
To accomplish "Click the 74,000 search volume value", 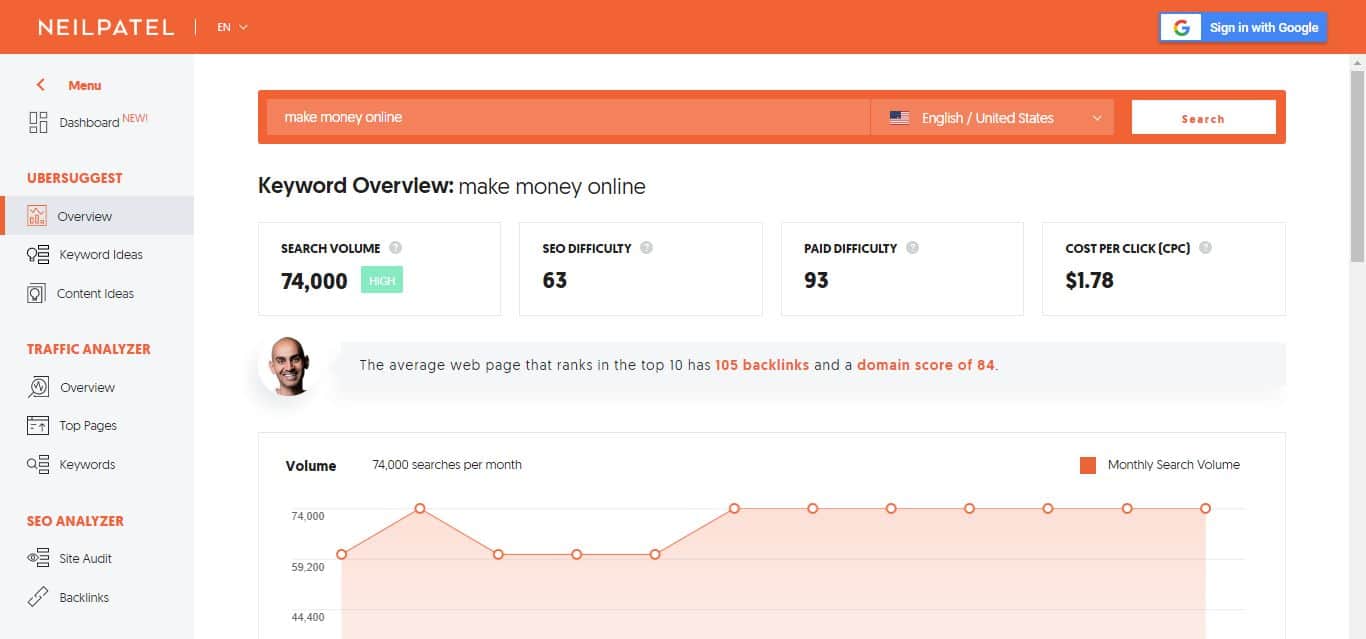I will (x=314, y=281).
